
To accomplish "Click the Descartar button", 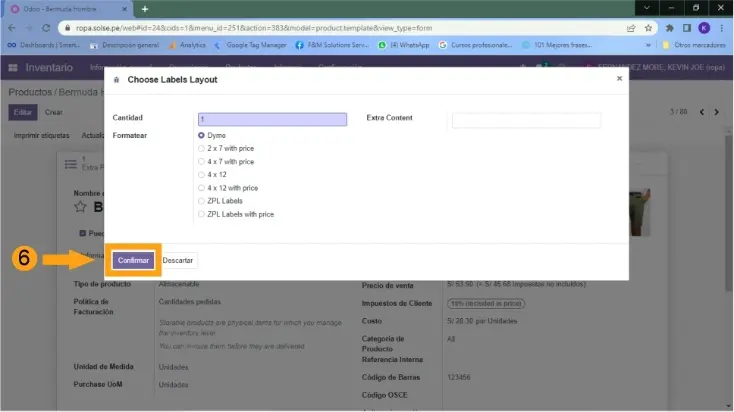I will (178, 260).
